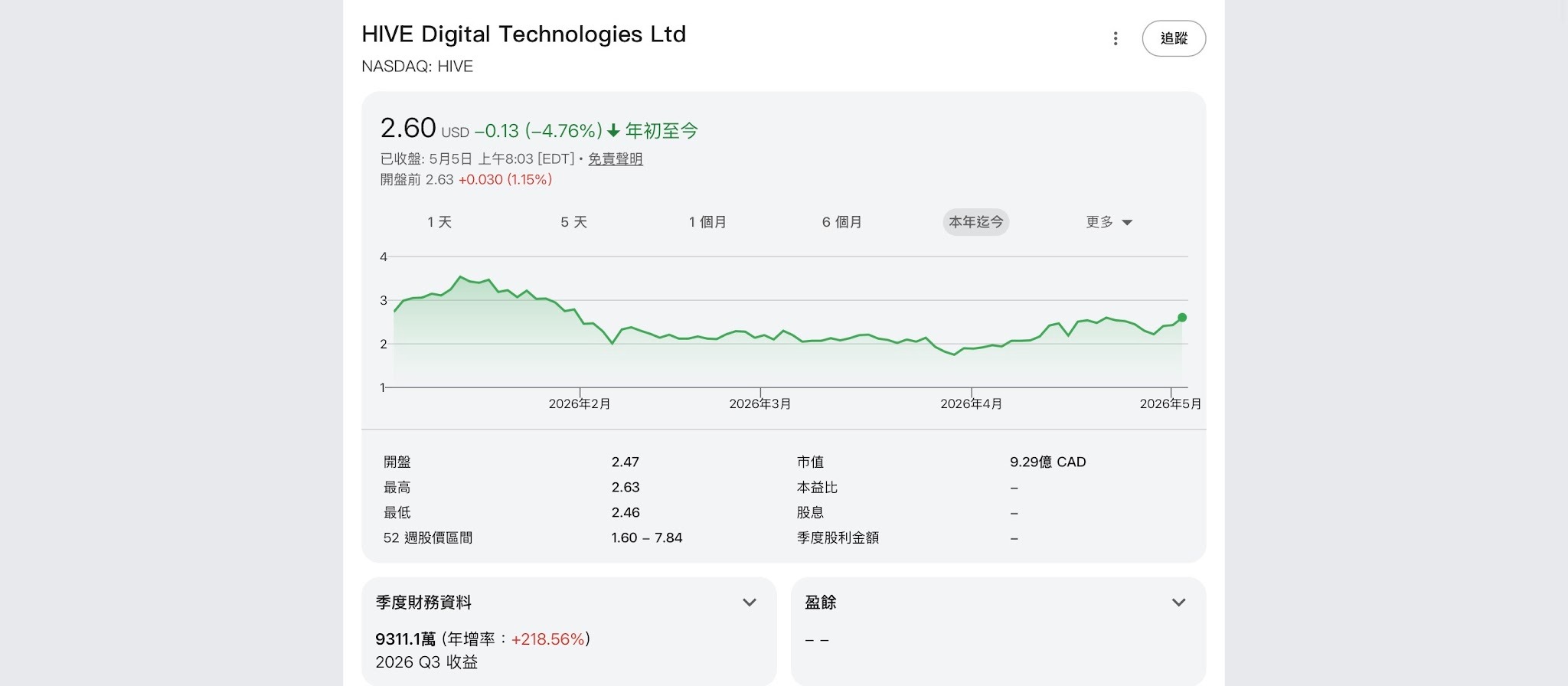Viewport: 1568px width, 686px height.
Task: Switch to the 1 個月 range tab
Action: click(x=707, y=222)
